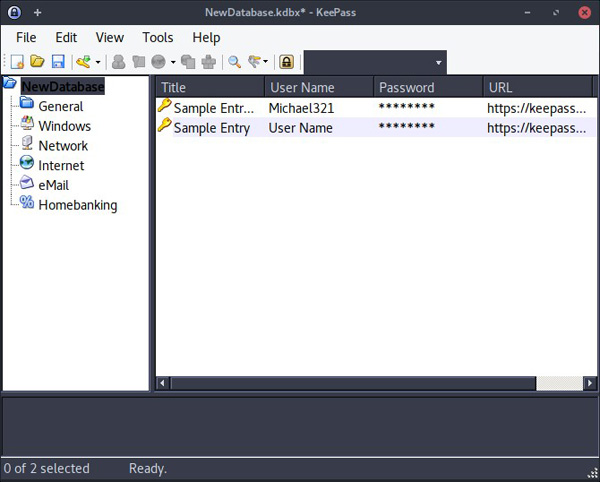Click the 'User Name' cell value

point(300,128)
